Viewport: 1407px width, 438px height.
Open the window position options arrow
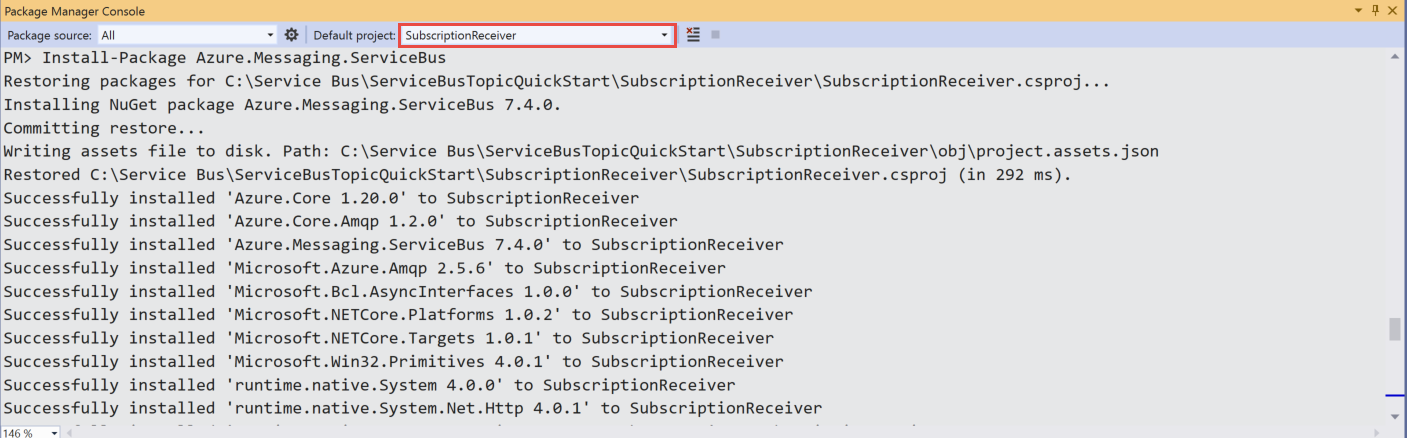click(1358, 10)
